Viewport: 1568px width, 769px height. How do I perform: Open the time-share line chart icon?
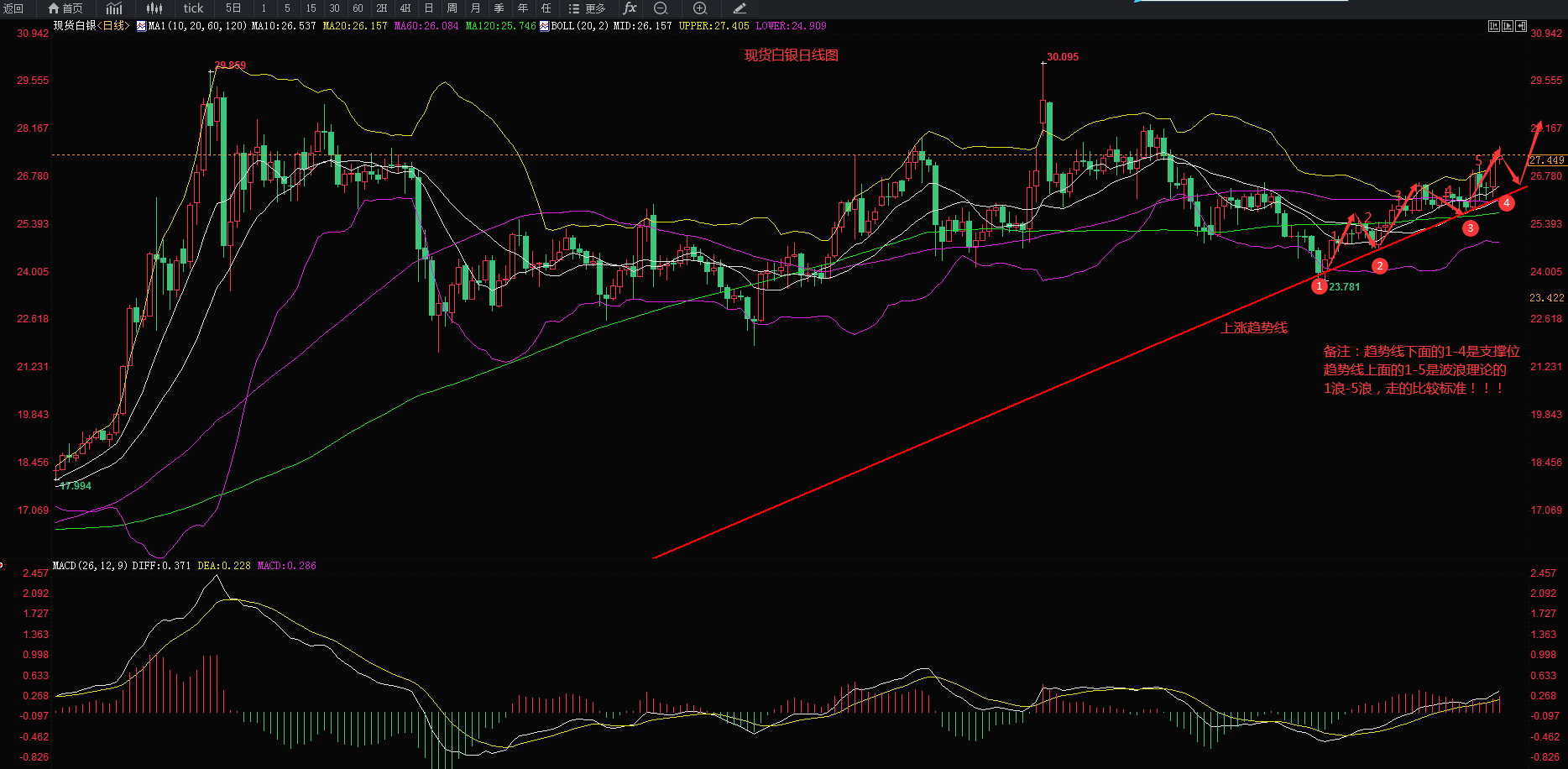coord(114,8)
